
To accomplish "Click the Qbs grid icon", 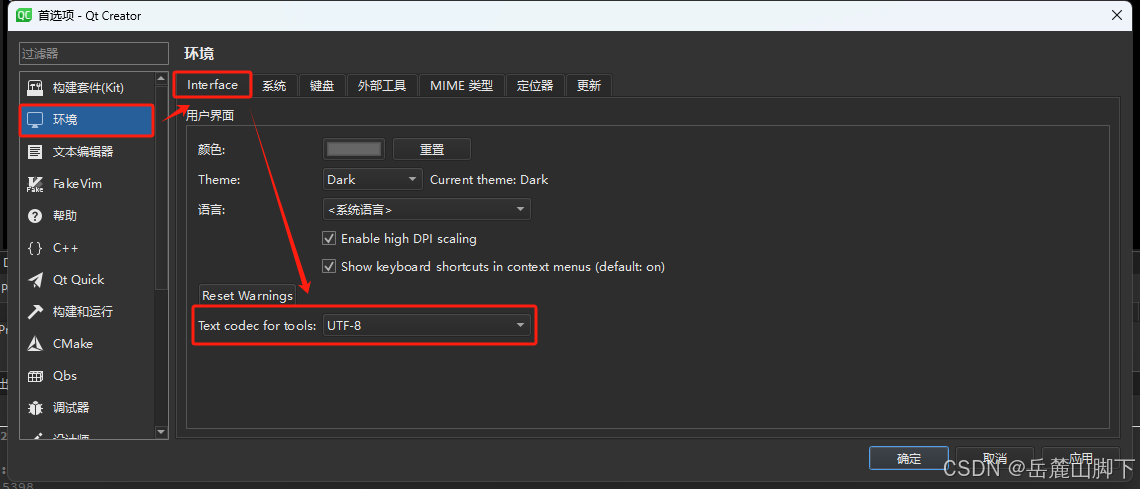I will point(35,376).
